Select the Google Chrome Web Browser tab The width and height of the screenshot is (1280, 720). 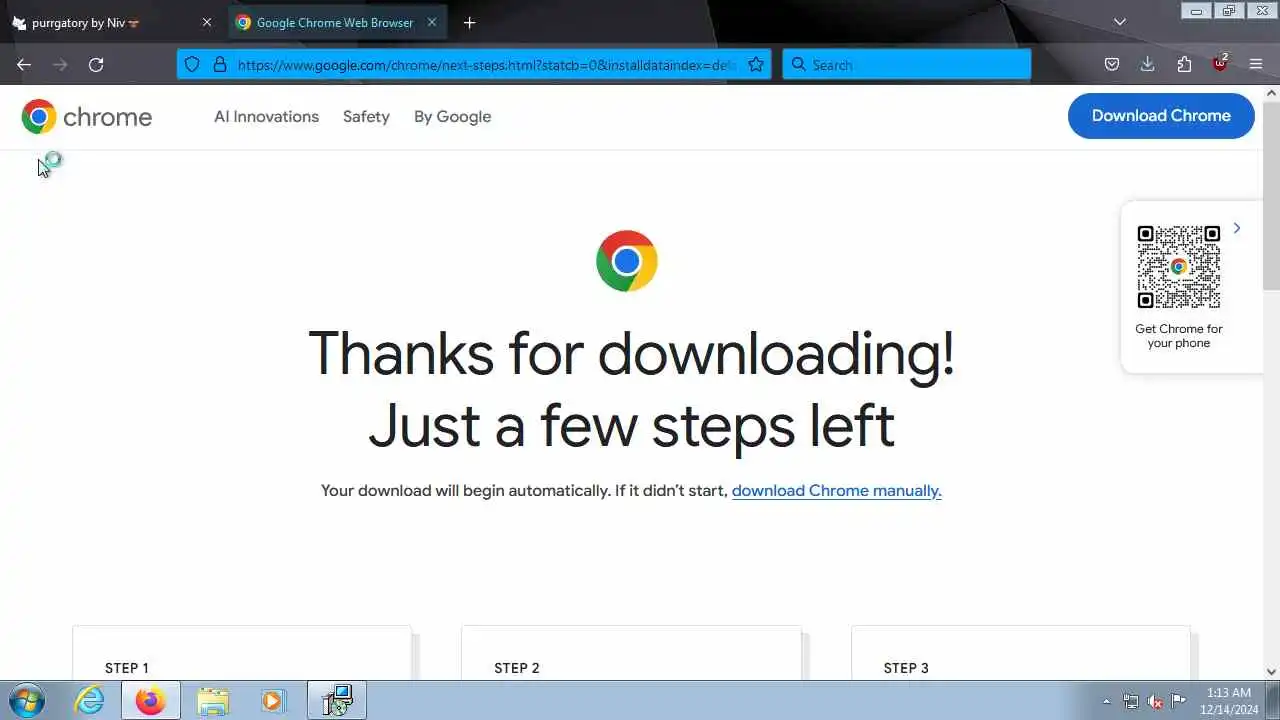pos(337,22)
